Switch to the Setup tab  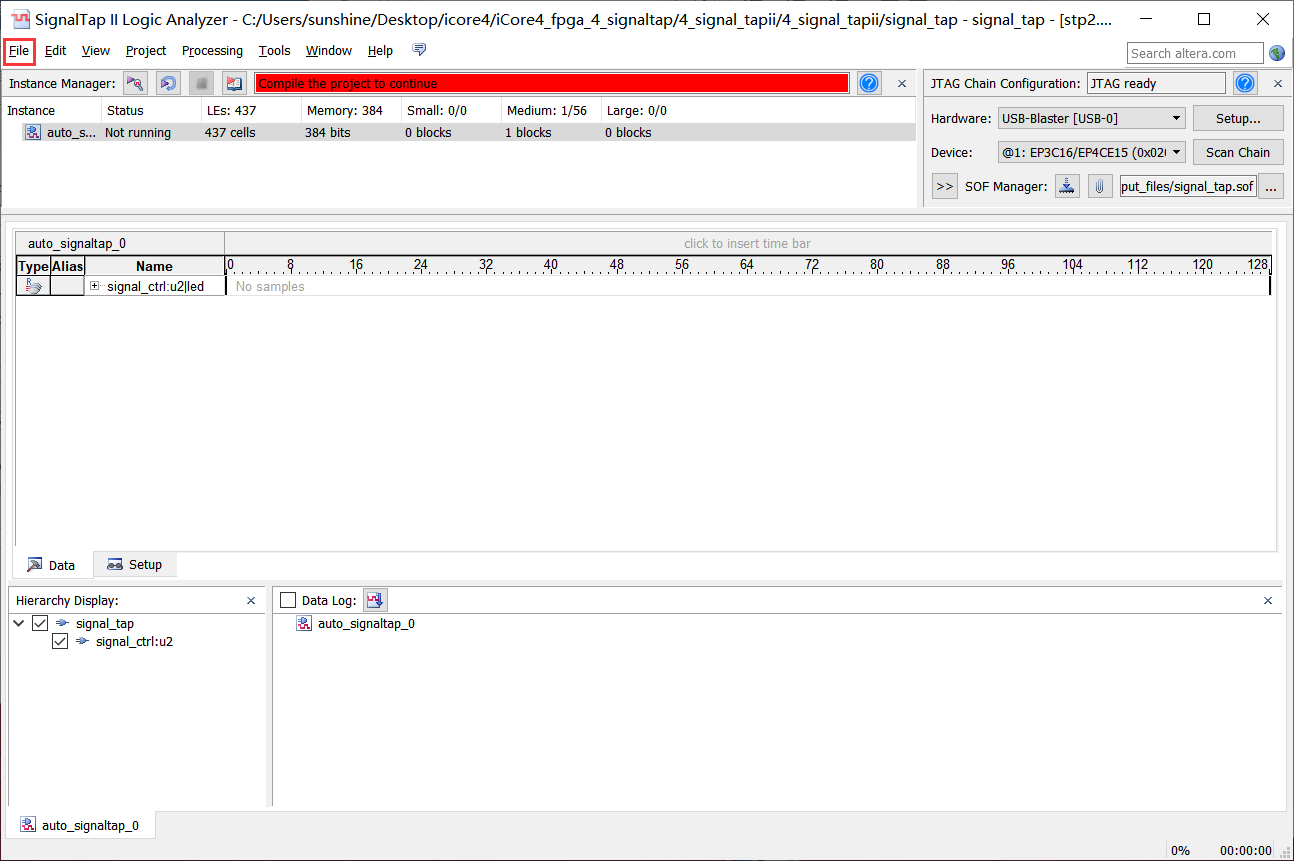pos(135,565)
